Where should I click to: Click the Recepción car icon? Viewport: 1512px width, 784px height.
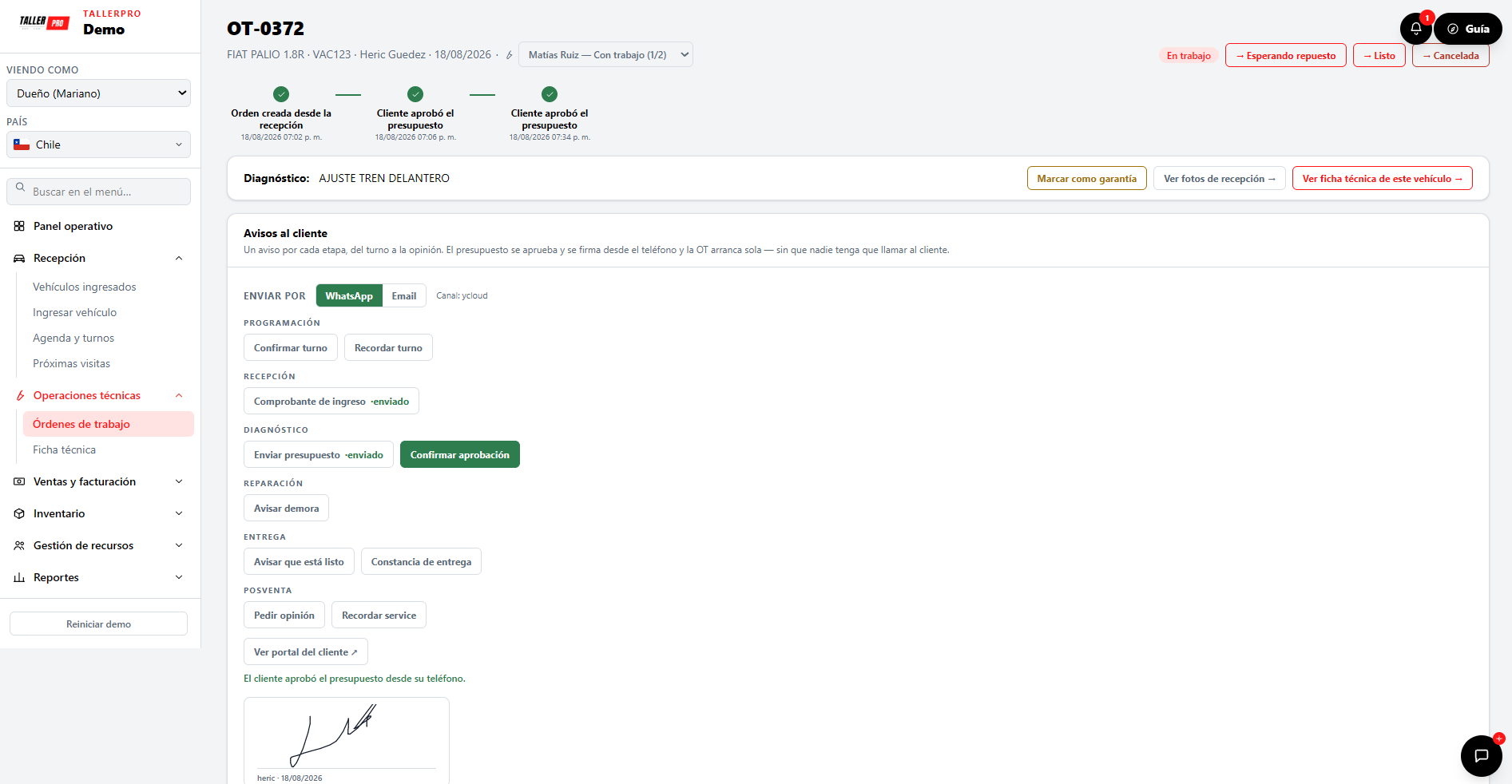coord(19,258)
